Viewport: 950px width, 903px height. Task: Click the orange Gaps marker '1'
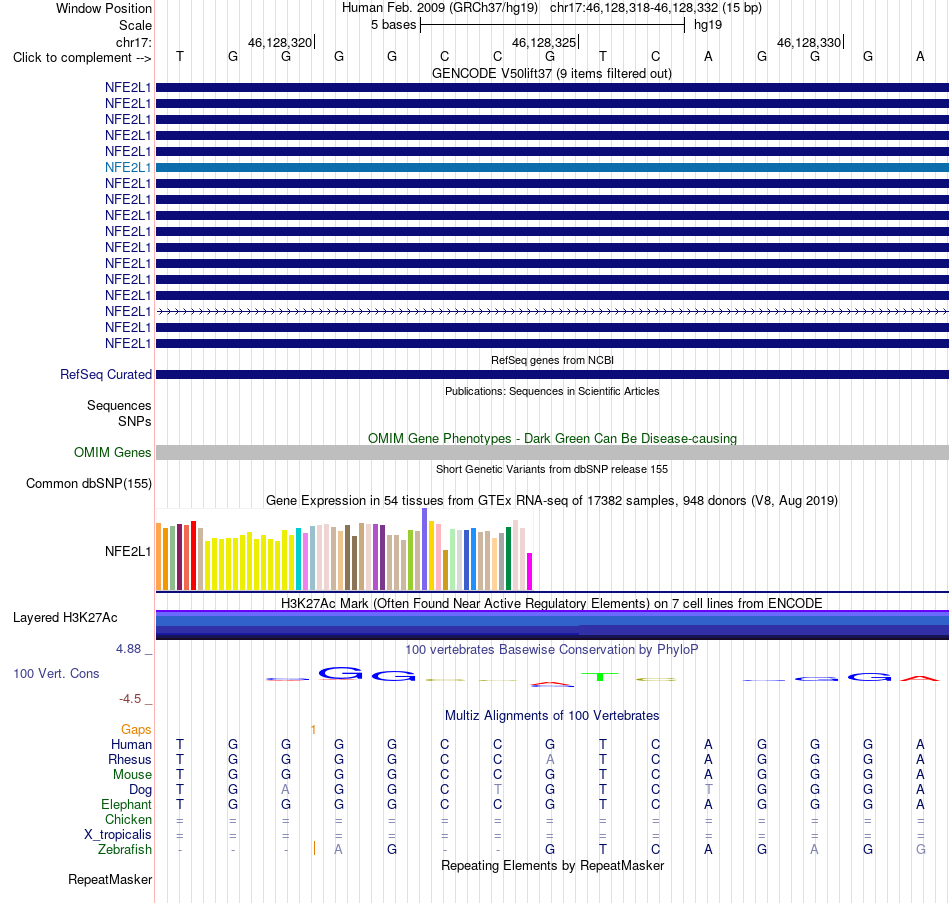[313, 730]
